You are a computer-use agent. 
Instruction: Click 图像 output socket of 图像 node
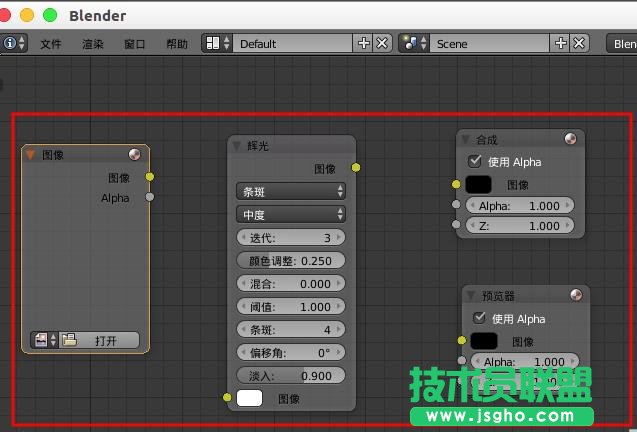coord(150,177)
